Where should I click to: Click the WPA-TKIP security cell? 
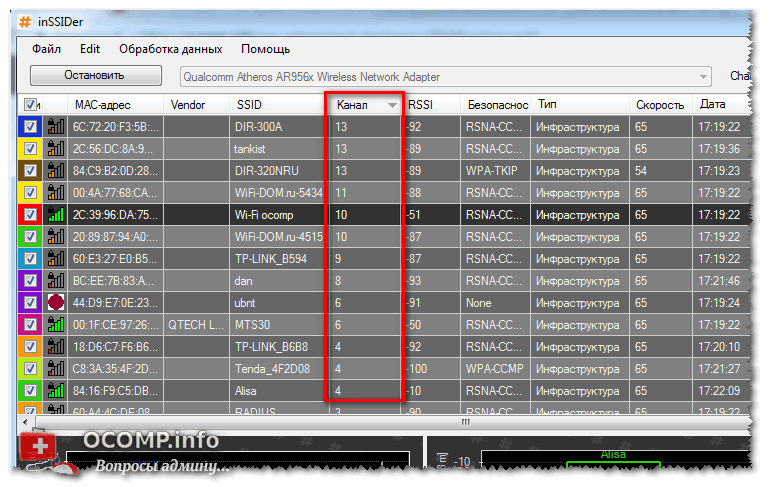(495, 171)
